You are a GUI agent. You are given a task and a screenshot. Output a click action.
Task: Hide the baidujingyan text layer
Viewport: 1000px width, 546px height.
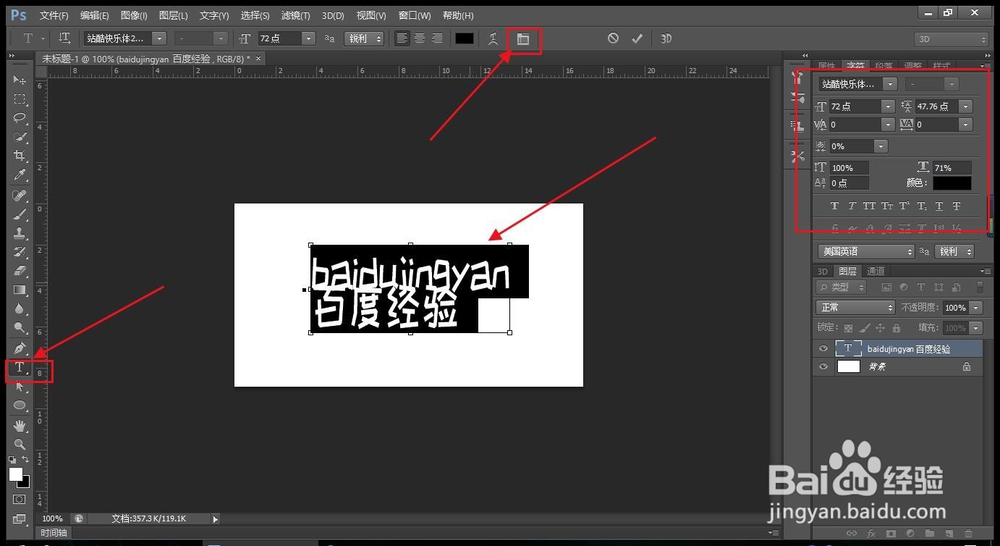(x=823, y=348)
